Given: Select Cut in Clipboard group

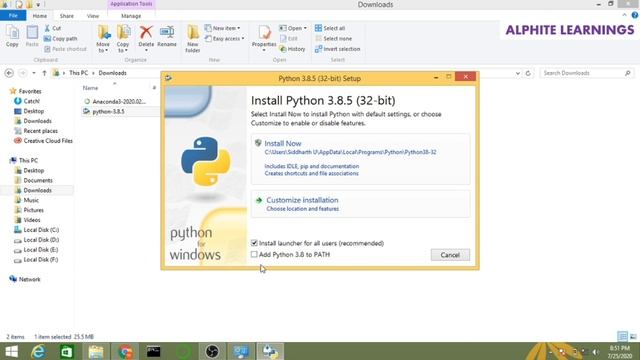Looking at the screenshot, I should 53,28.
